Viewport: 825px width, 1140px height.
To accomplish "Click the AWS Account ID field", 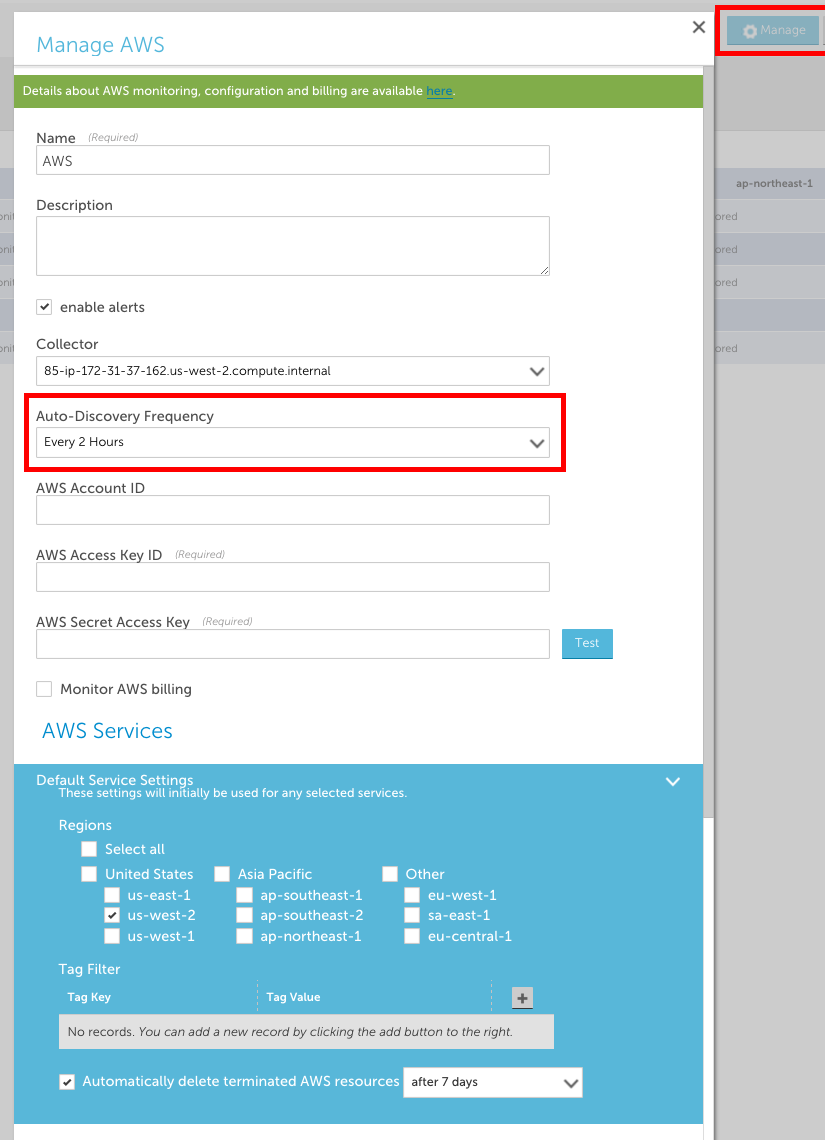I will pyautogui.click(x=293, y=510).
